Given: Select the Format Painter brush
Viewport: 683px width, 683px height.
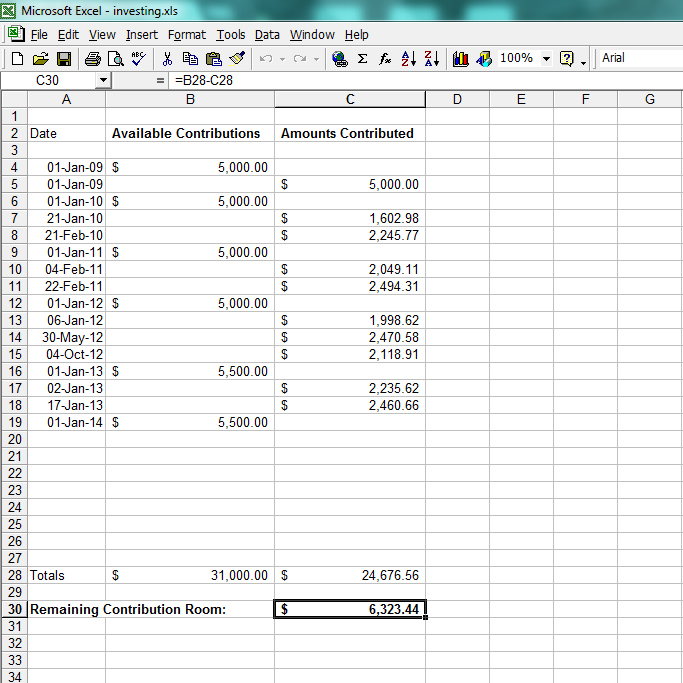Looking at the screenshot, I should pos(237,58).
